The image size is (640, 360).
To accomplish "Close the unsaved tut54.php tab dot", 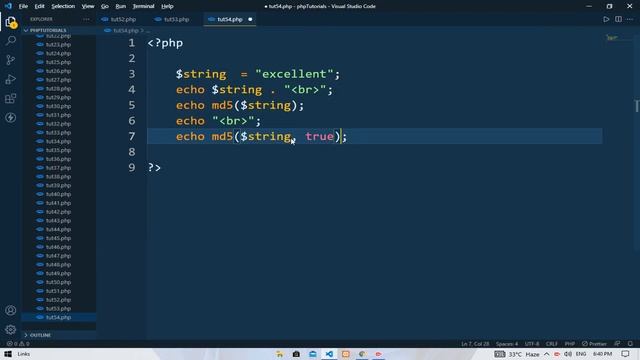I will pyautogui.click(x=250, y=19).
